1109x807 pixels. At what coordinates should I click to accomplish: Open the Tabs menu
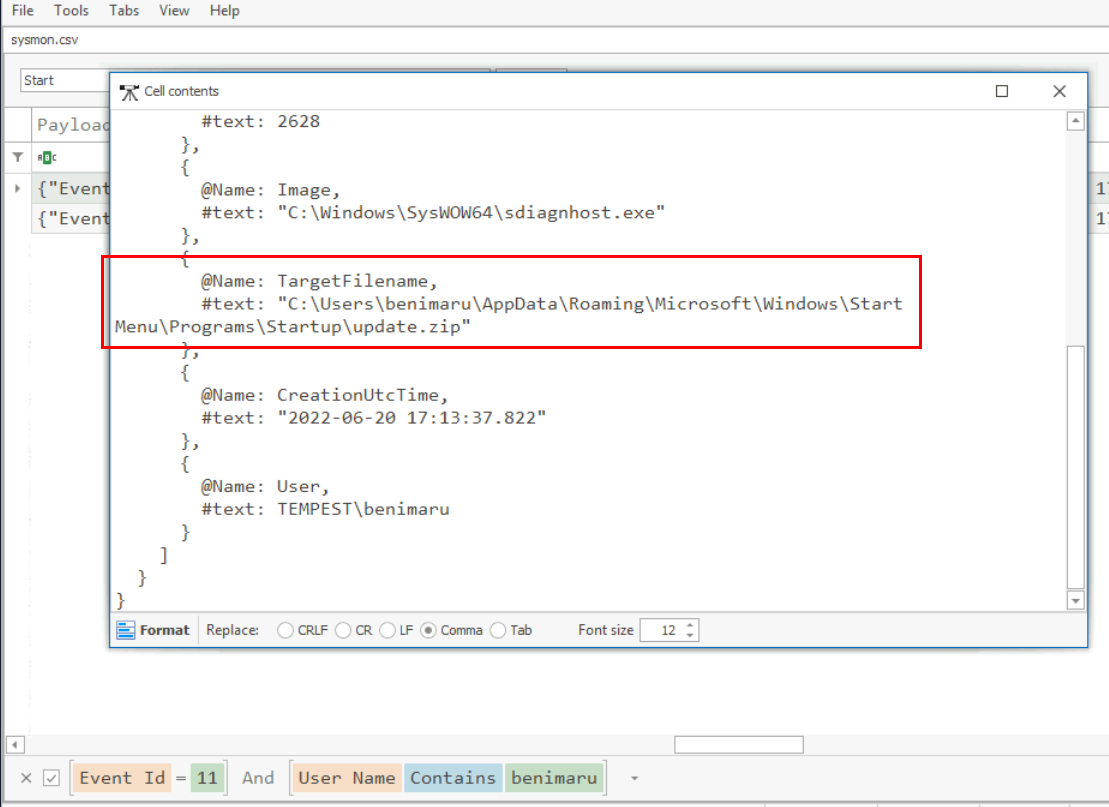(x=124, y=11)
